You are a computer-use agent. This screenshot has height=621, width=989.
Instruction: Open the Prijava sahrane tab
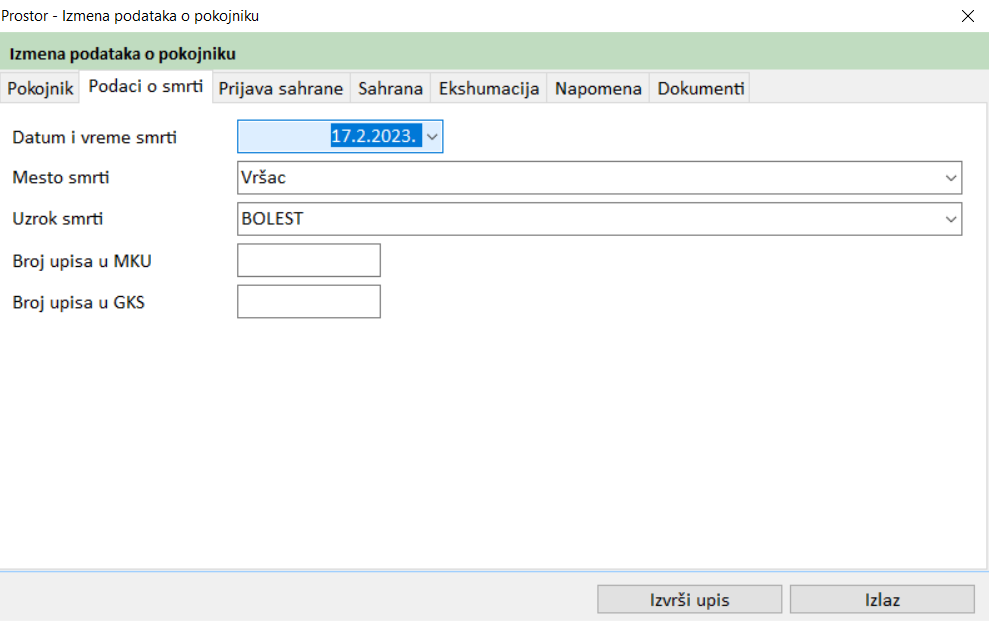[281, 88]
